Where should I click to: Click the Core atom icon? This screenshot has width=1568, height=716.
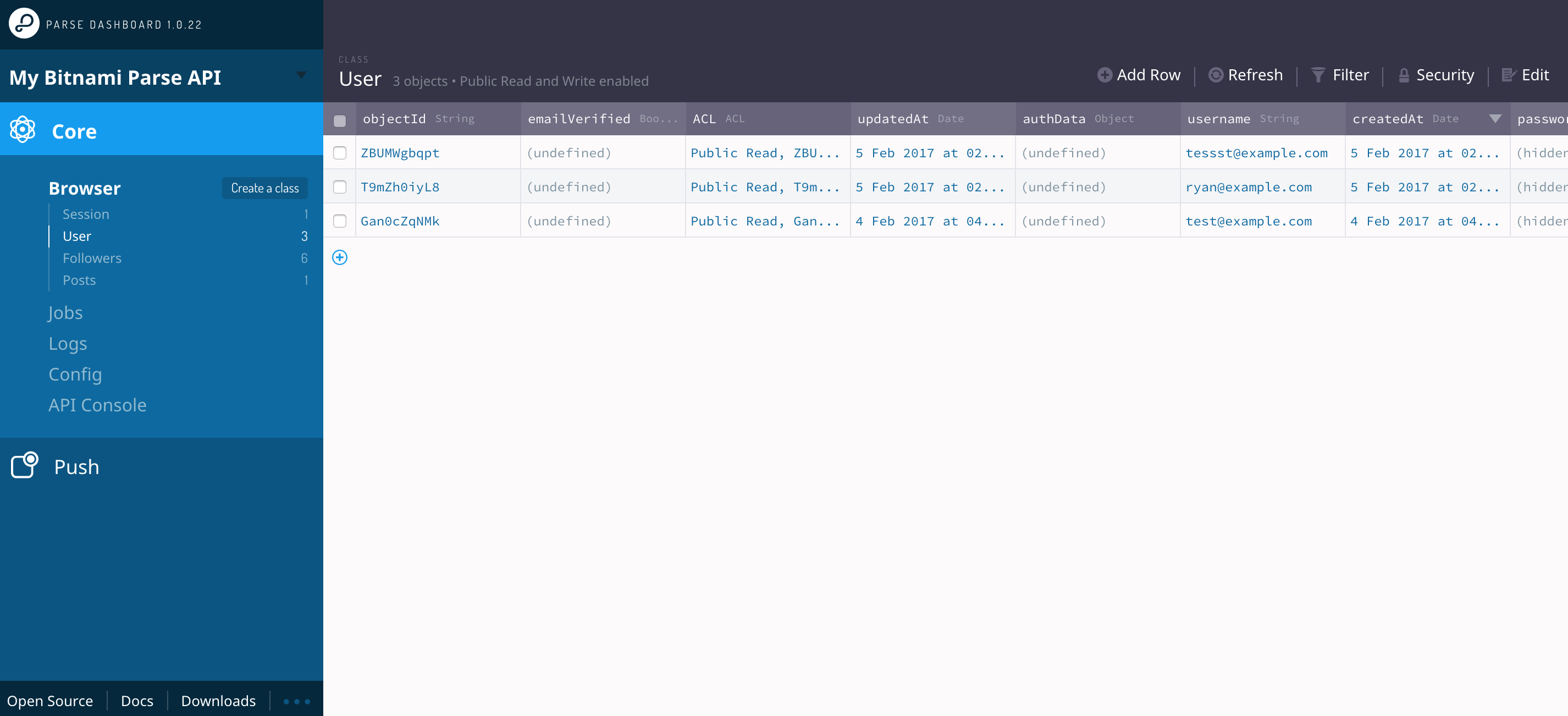(23, 129)
